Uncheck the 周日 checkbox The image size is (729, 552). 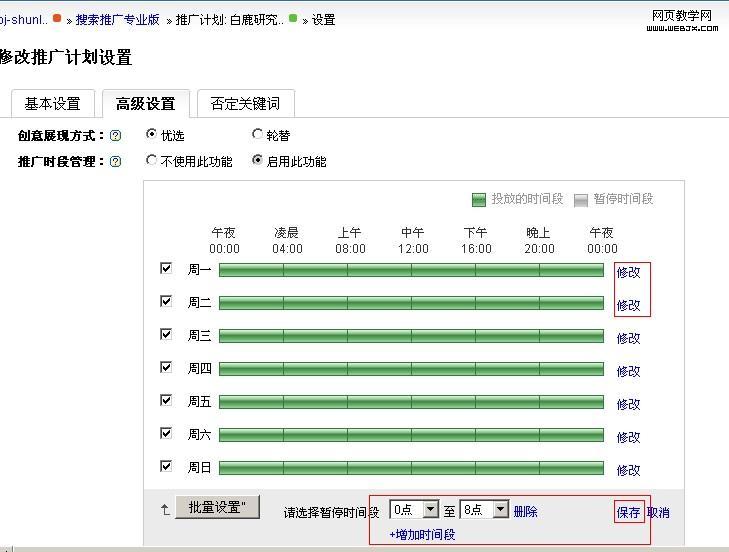pos(166,466)
